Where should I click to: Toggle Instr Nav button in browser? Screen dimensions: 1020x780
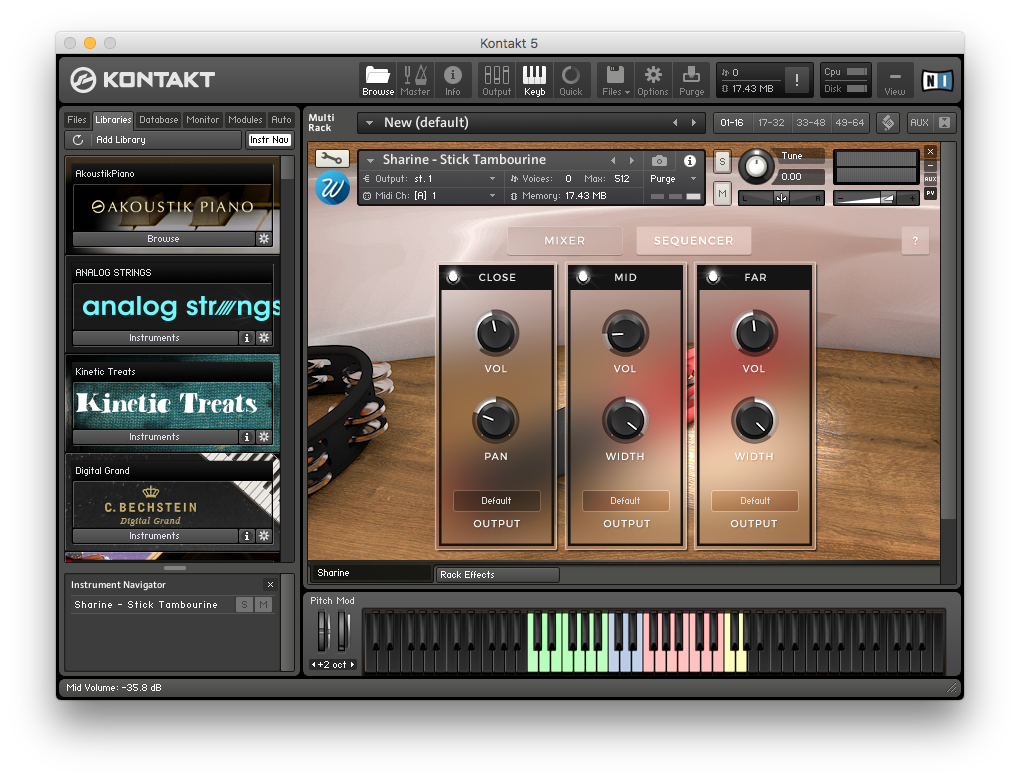coord(269,140)
